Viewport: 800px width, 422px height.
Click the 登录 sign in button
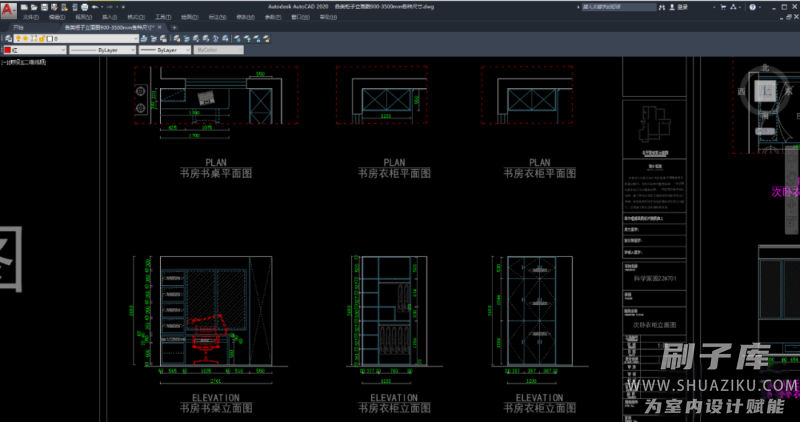point(682,6)
